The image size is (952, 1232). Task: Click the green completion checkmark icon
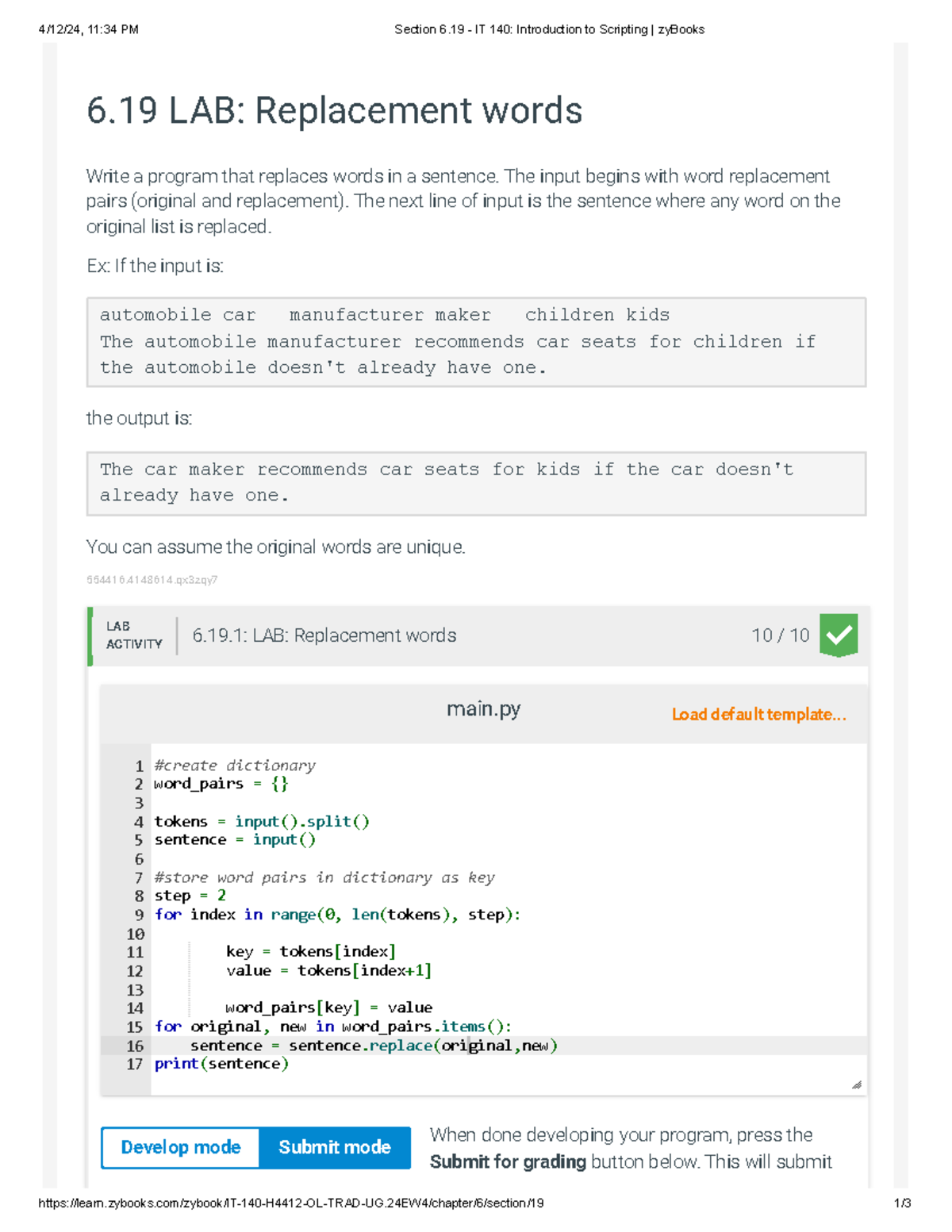click(840, 635)
